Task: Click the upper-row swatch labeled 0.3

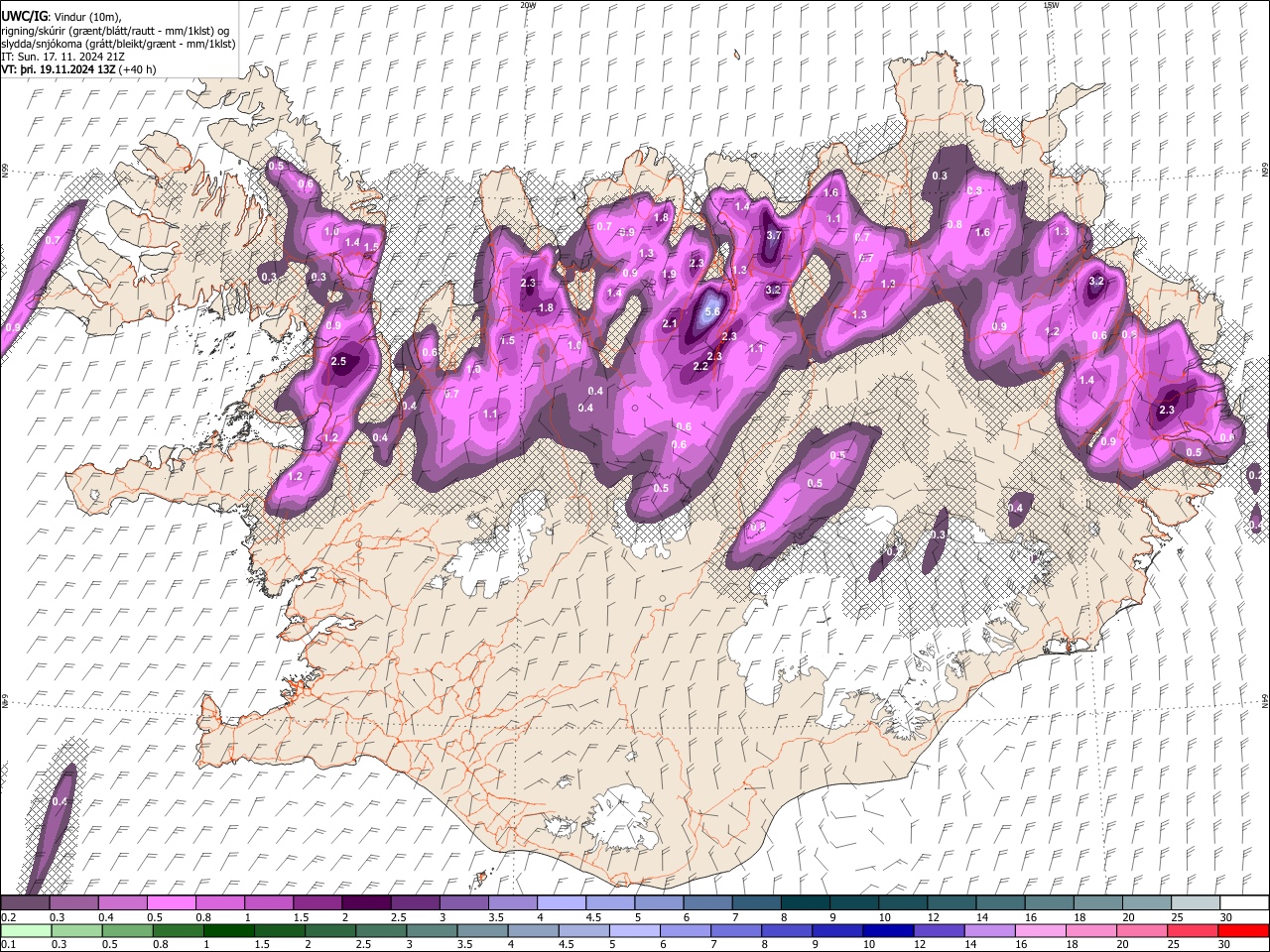Action: pyautogui.click(x=73, y=902)
